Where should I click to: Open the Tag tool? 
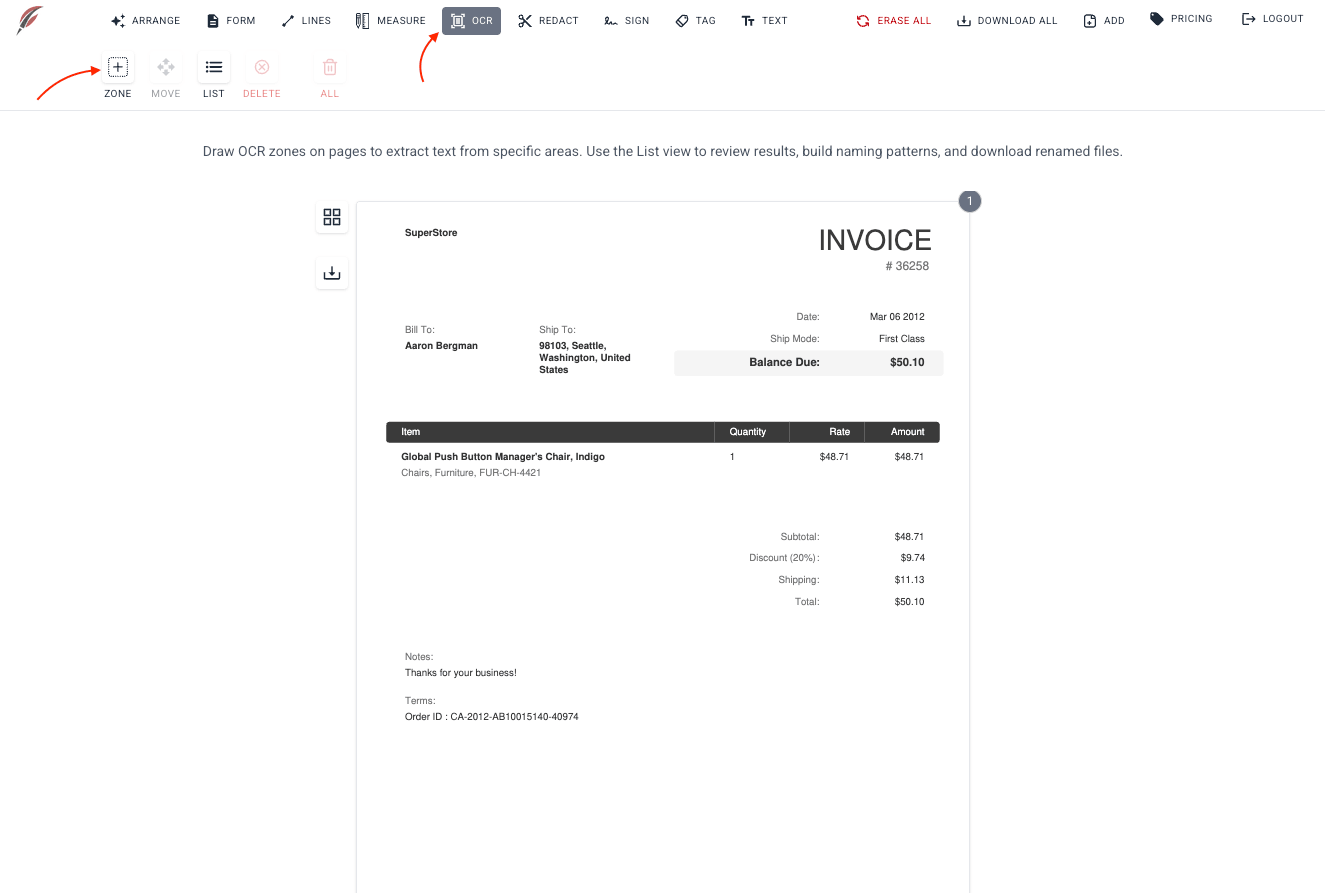(x=695, y=21)
